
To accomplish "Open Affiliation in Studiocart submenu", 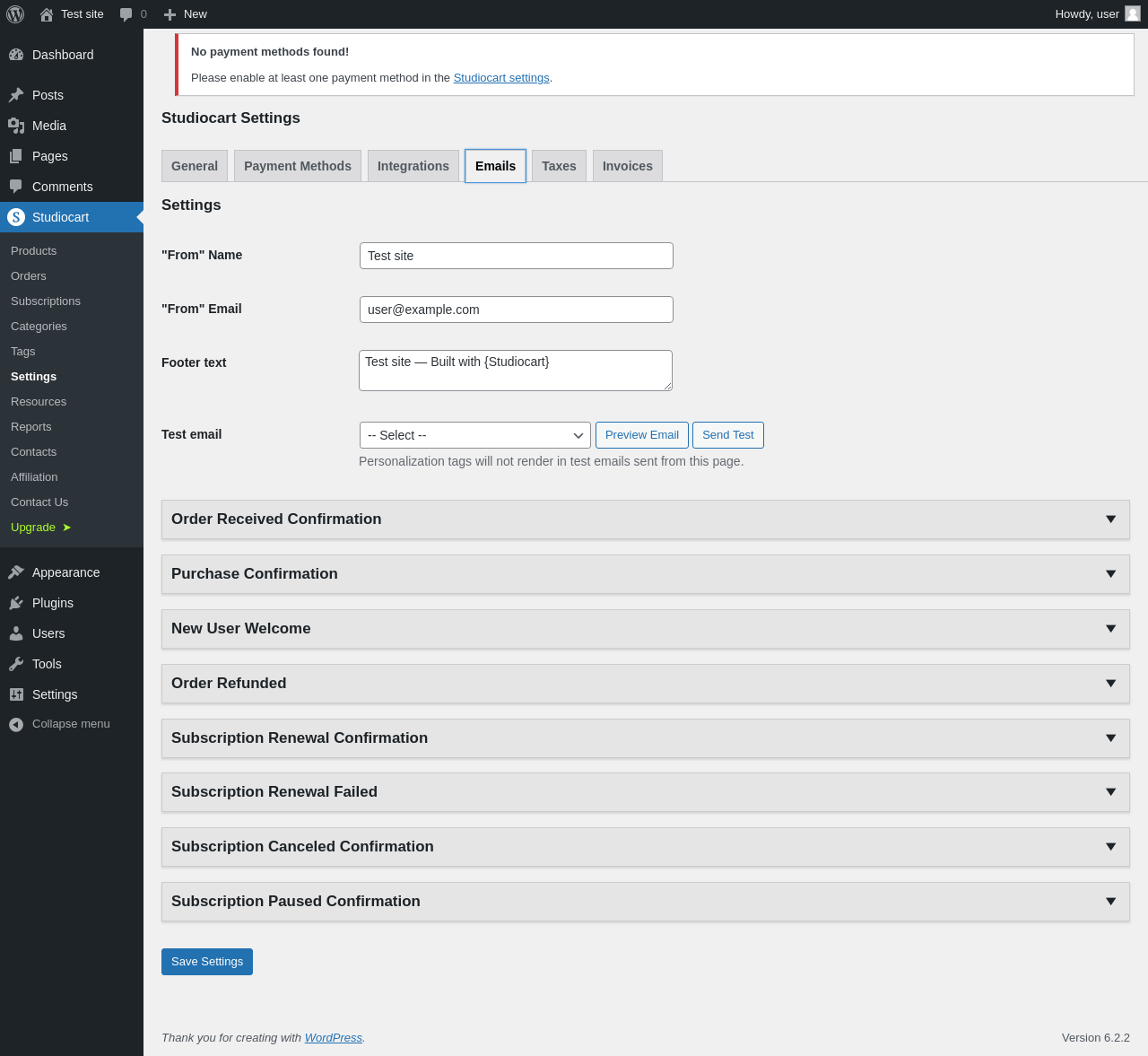I will click(34, 477).
